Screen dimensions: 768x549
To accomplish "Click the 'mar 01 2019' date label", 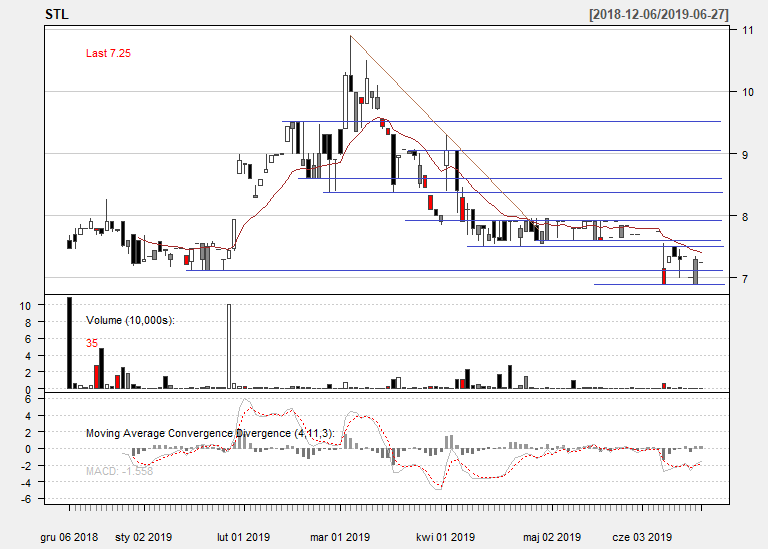I will pyautogui.click(x=340, y=537).
